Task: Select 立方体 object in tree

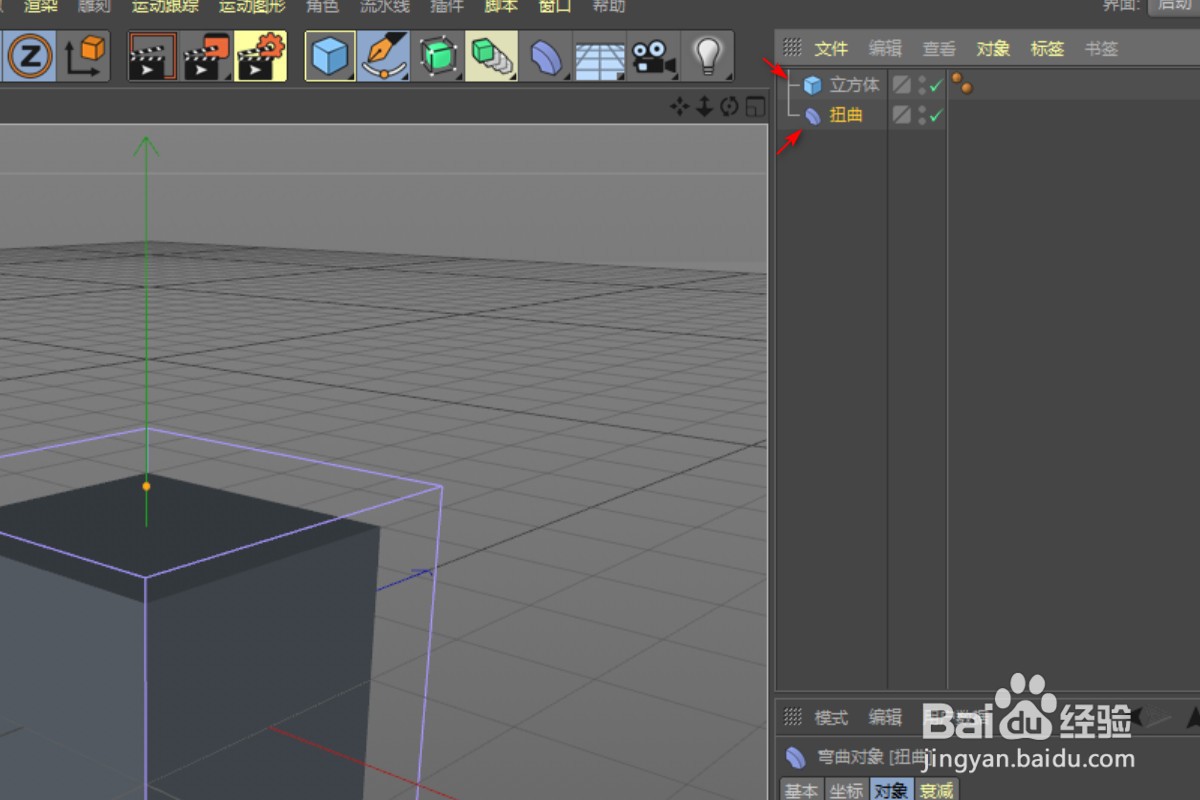Action: (855, 86)
